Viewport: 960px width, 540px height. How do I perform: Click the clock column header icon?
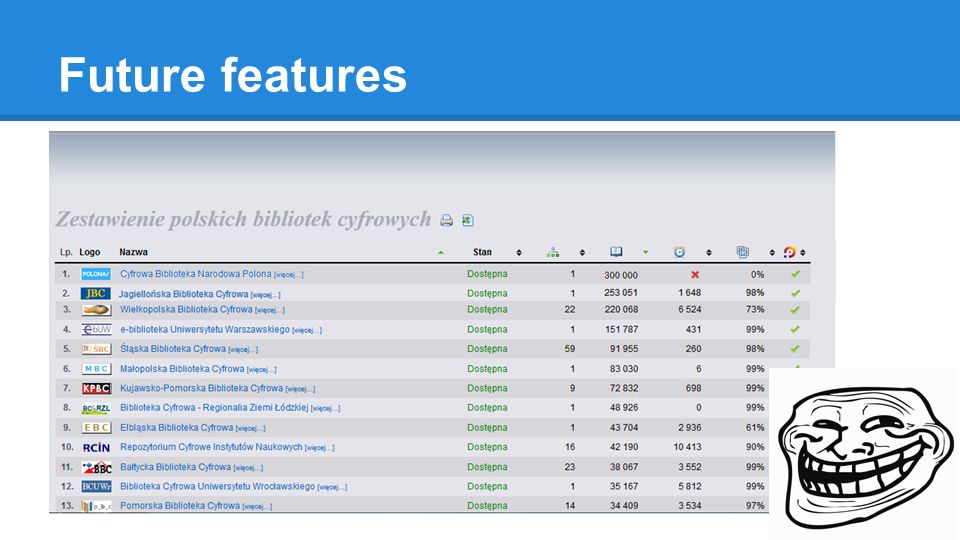tap(679, 252)
